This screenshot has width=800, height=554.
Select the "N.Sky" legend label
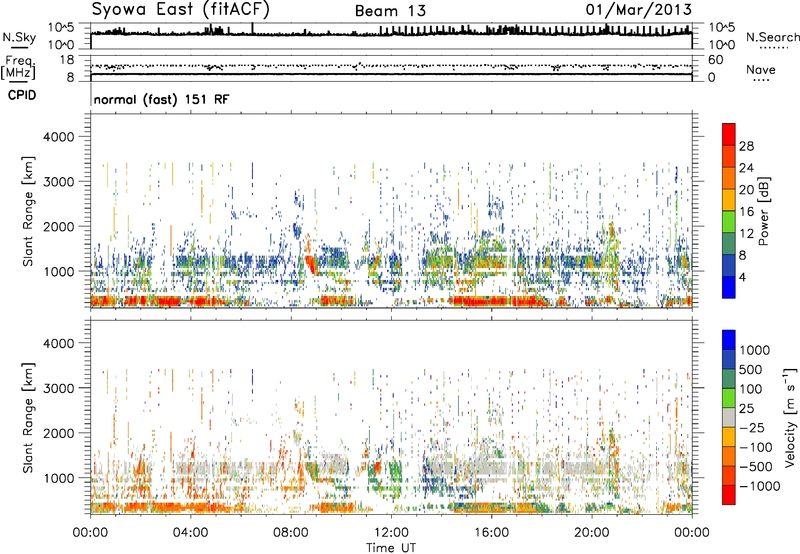[x=19, y=37]
